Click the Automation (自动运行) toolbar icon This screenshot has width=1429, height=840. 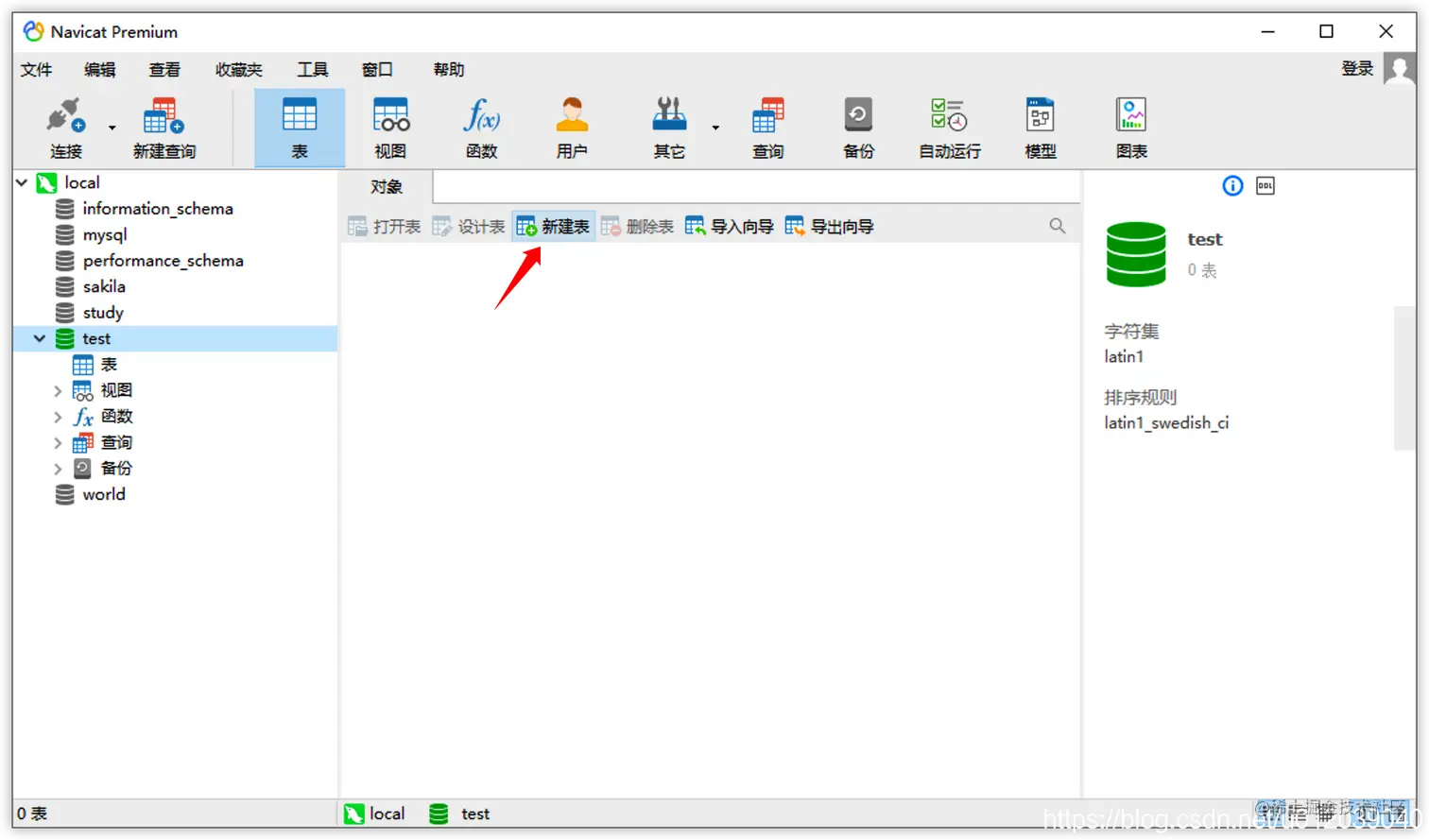click(x=949, y=116)
